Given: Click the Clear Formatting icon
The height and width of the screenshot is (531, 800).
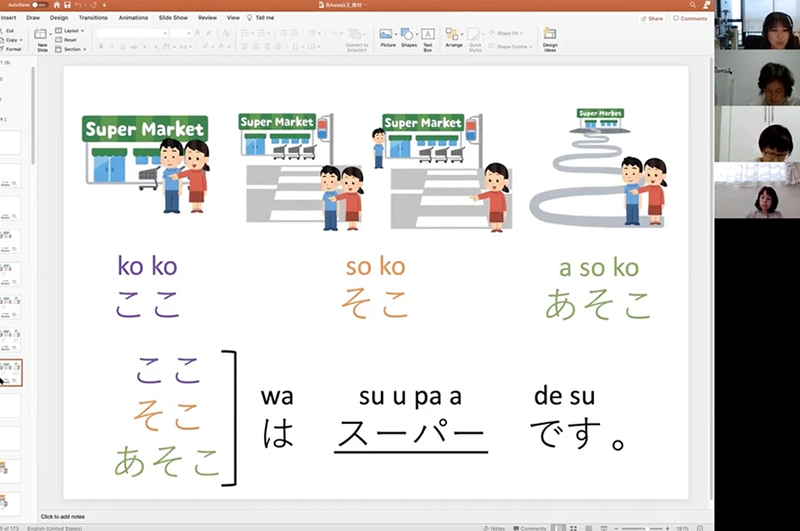Looking at the screenshot, I should 225,33.
